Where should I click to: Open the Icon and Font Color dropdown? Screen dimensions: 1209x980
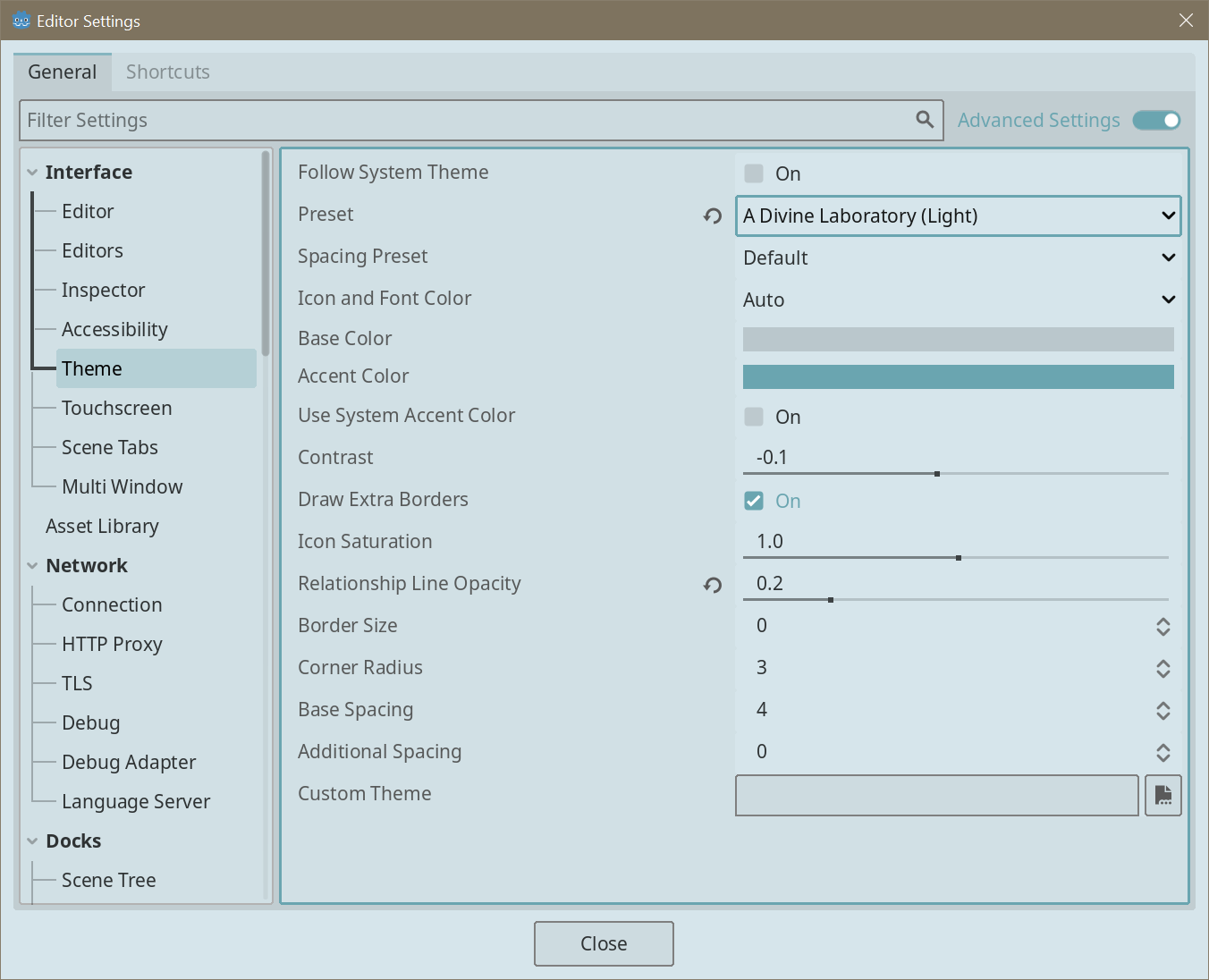pos(958,300)
